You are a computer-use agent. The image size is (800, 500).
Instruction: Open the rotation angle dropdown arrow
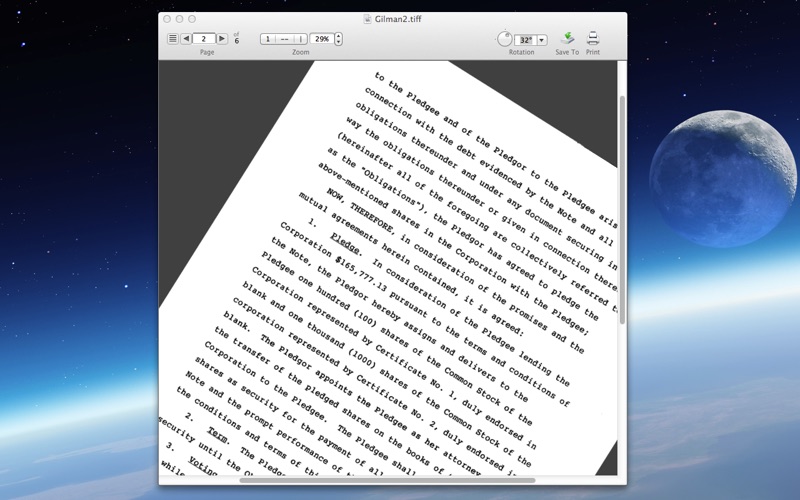[542, 40]
